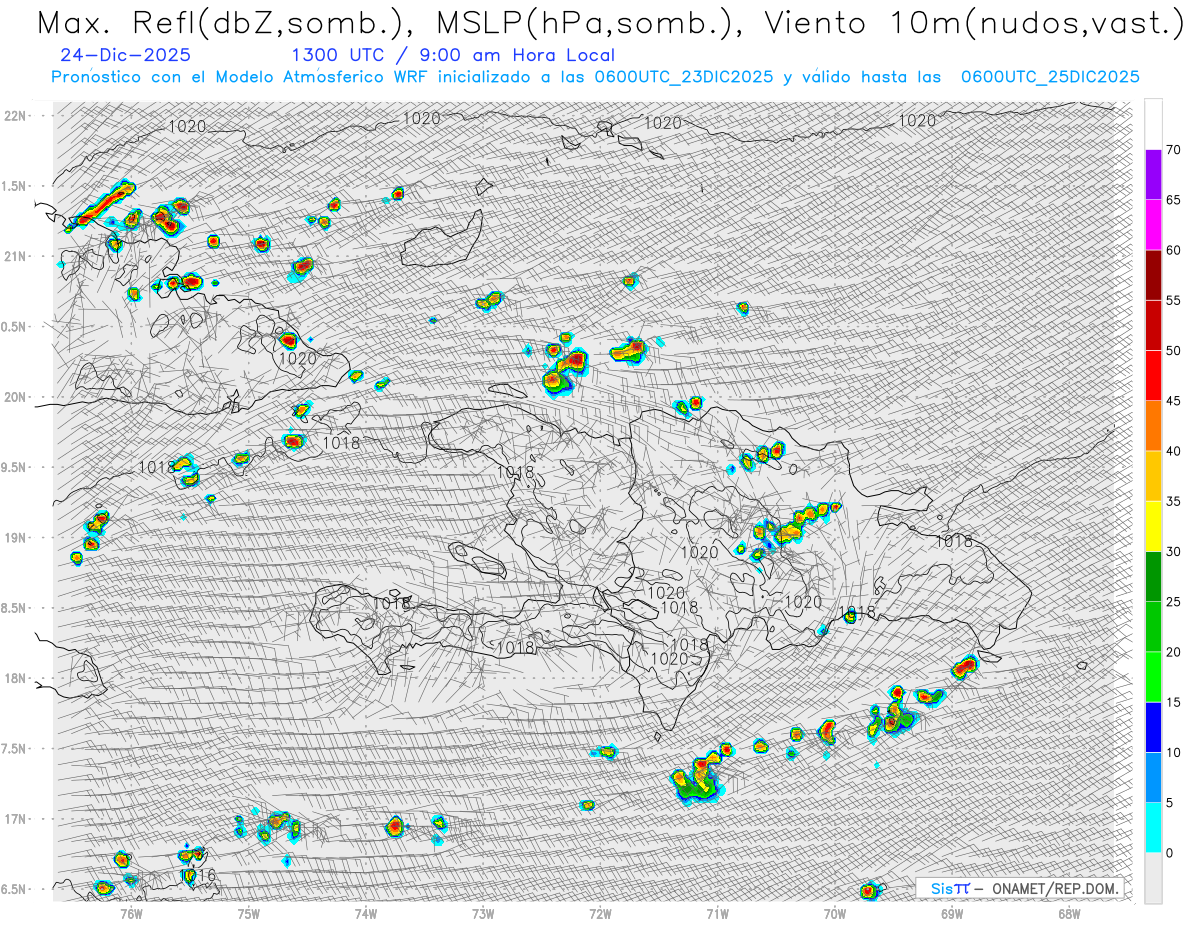Click the '10' color scale label
Image resolution: width=1200 pixels, height=927 pixels.
pos(1173,753)
